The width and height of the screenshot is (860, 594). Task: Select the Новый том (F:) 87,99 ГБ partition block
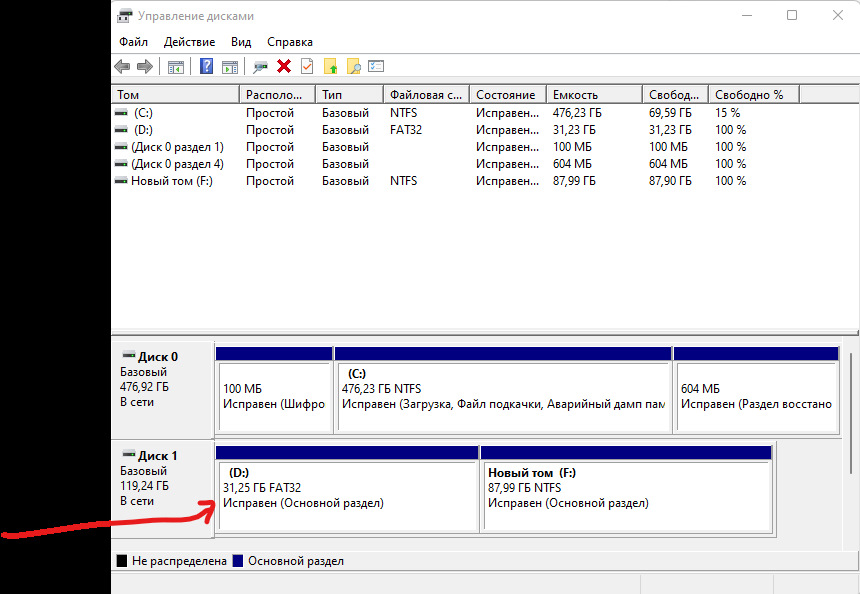(626, 489)
